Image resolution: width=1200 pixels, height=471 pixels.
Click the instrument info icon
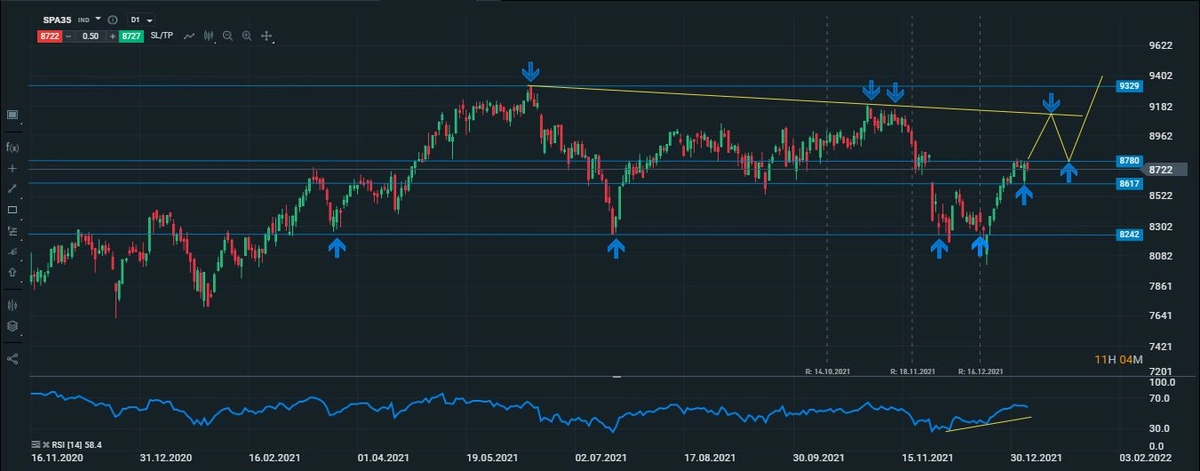(x=111, y=19)
